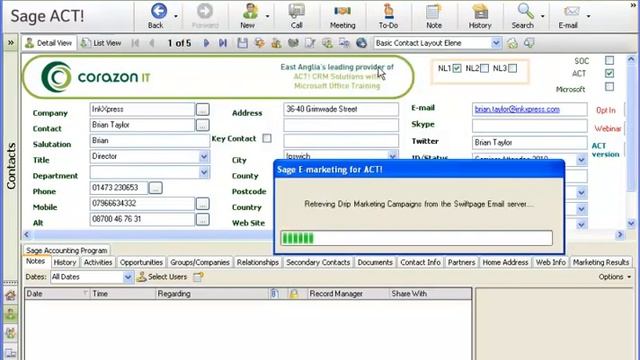The height and width of the screenshot is (360, 640).
Task: Open the History tab
Action: pos(65,262)
